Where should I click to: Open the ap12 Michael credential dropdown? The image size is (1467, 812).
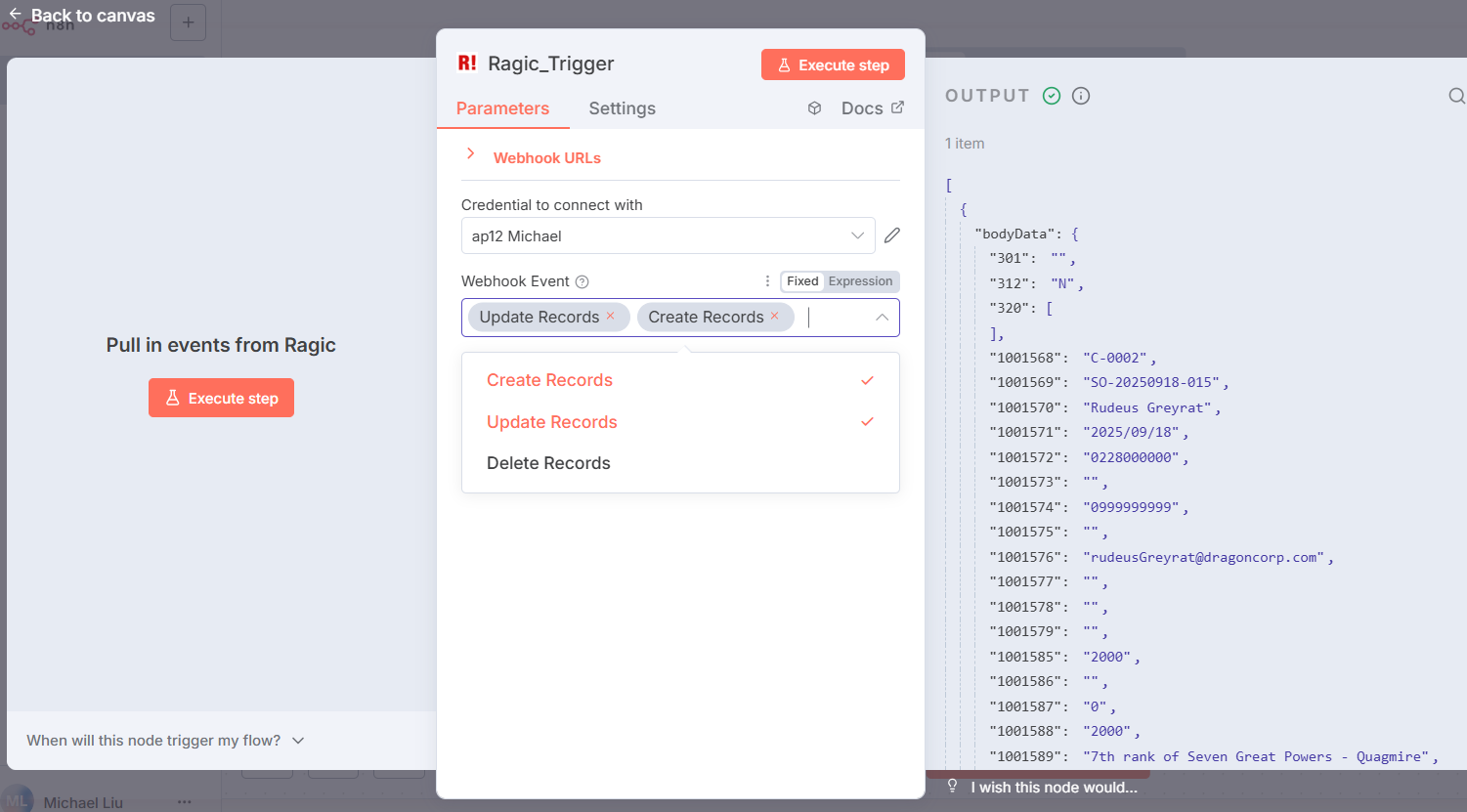pos(668,235)
